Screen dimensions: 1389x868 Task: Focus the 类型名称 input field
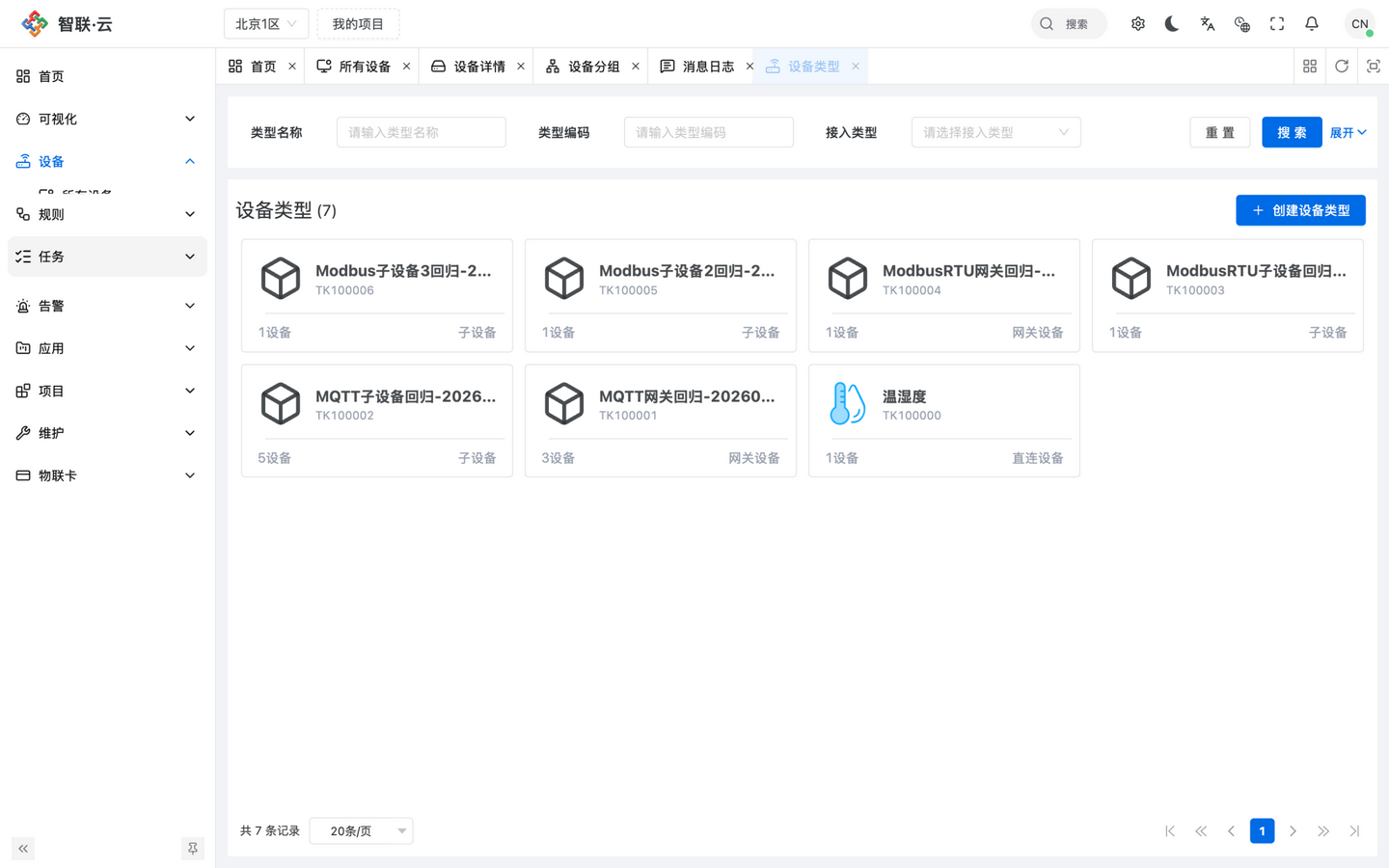[422, 132]
